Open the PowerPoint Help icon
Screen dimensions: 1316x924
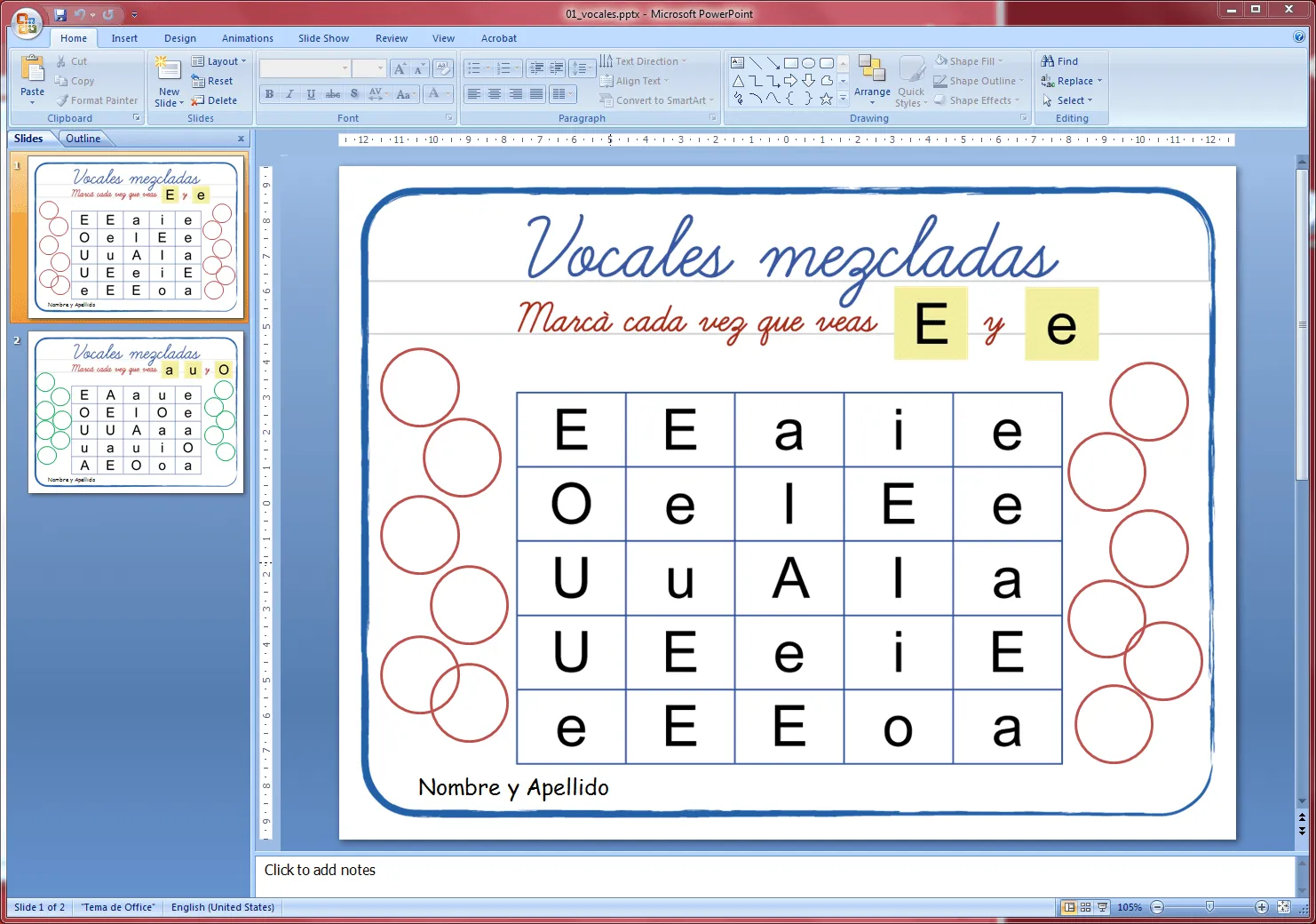coord(1299,37)
